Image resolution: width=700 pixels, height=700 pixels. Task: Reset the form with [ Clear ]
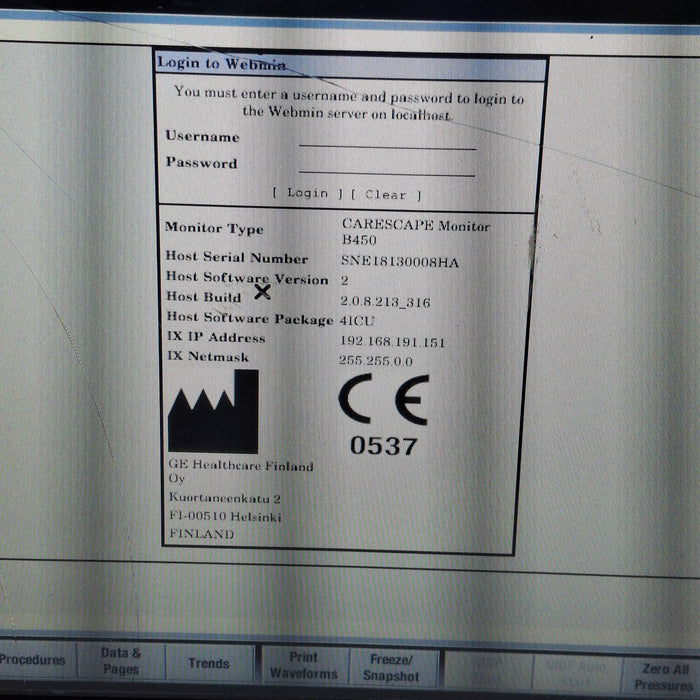click(386, 195)
